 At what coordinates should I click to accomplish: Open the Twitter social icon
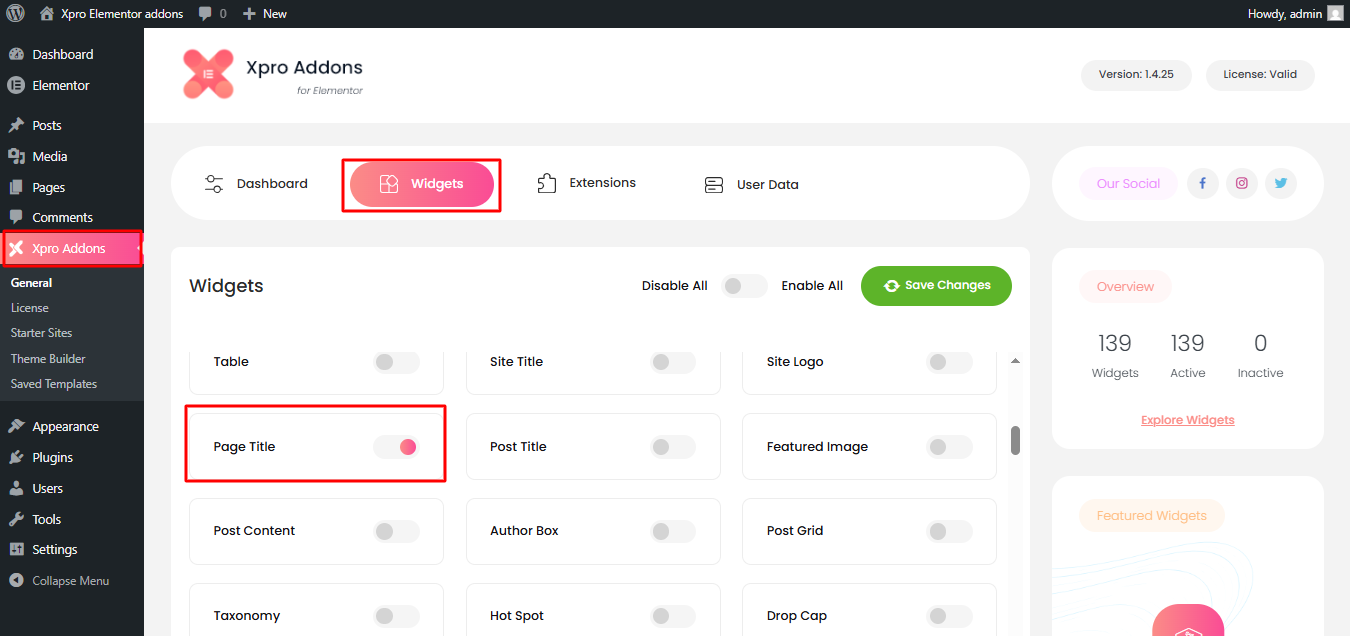(1280, 184)
